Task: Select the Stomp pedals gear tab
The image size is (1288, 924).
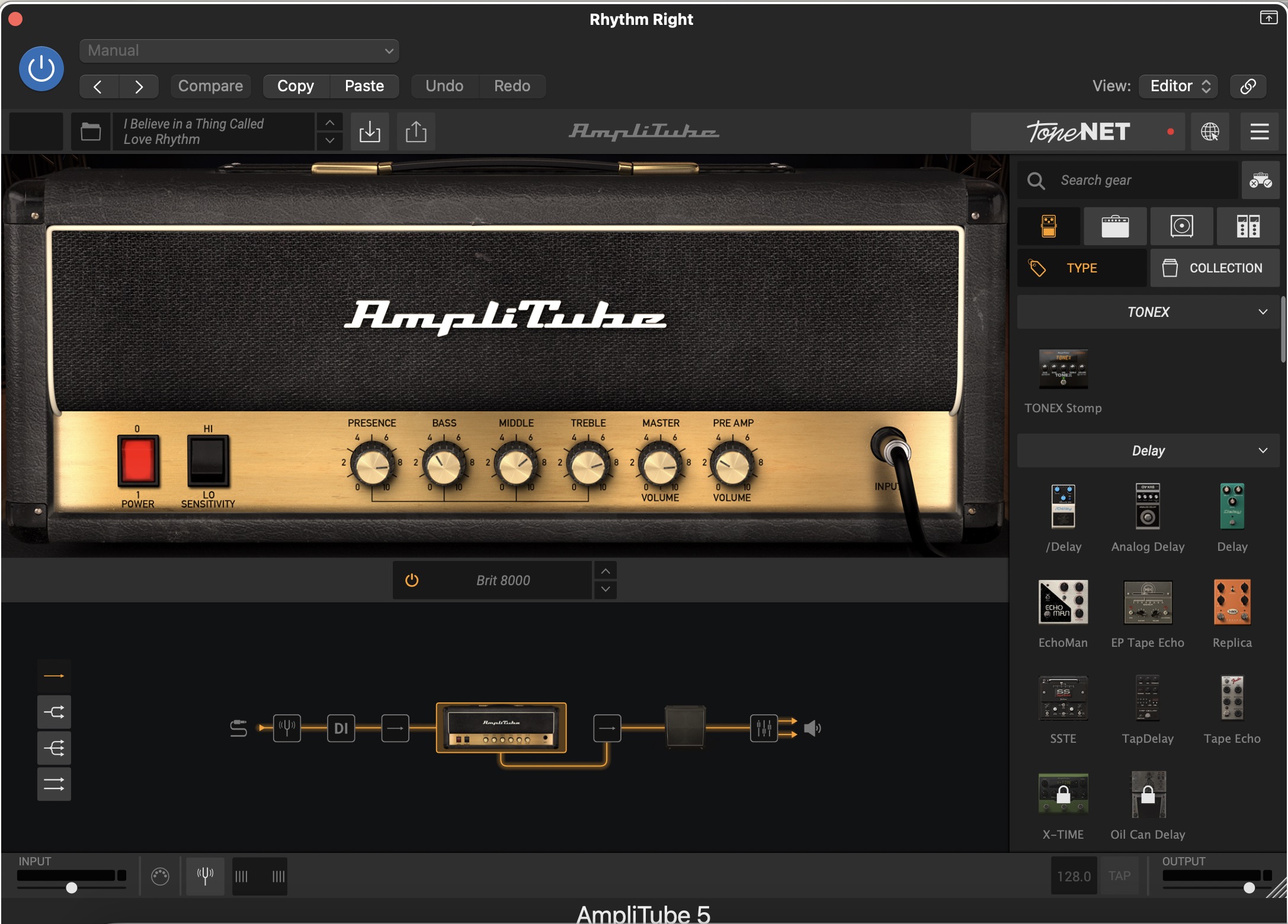Action: point(1049,226)
